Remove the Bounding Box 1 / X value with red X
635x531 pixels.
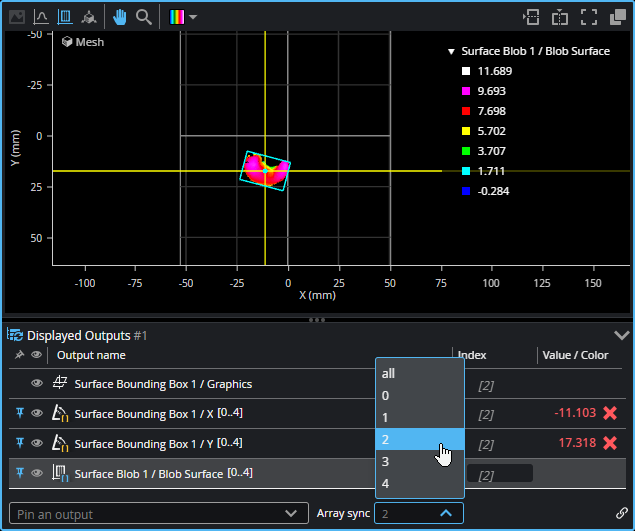coord(610,413)
